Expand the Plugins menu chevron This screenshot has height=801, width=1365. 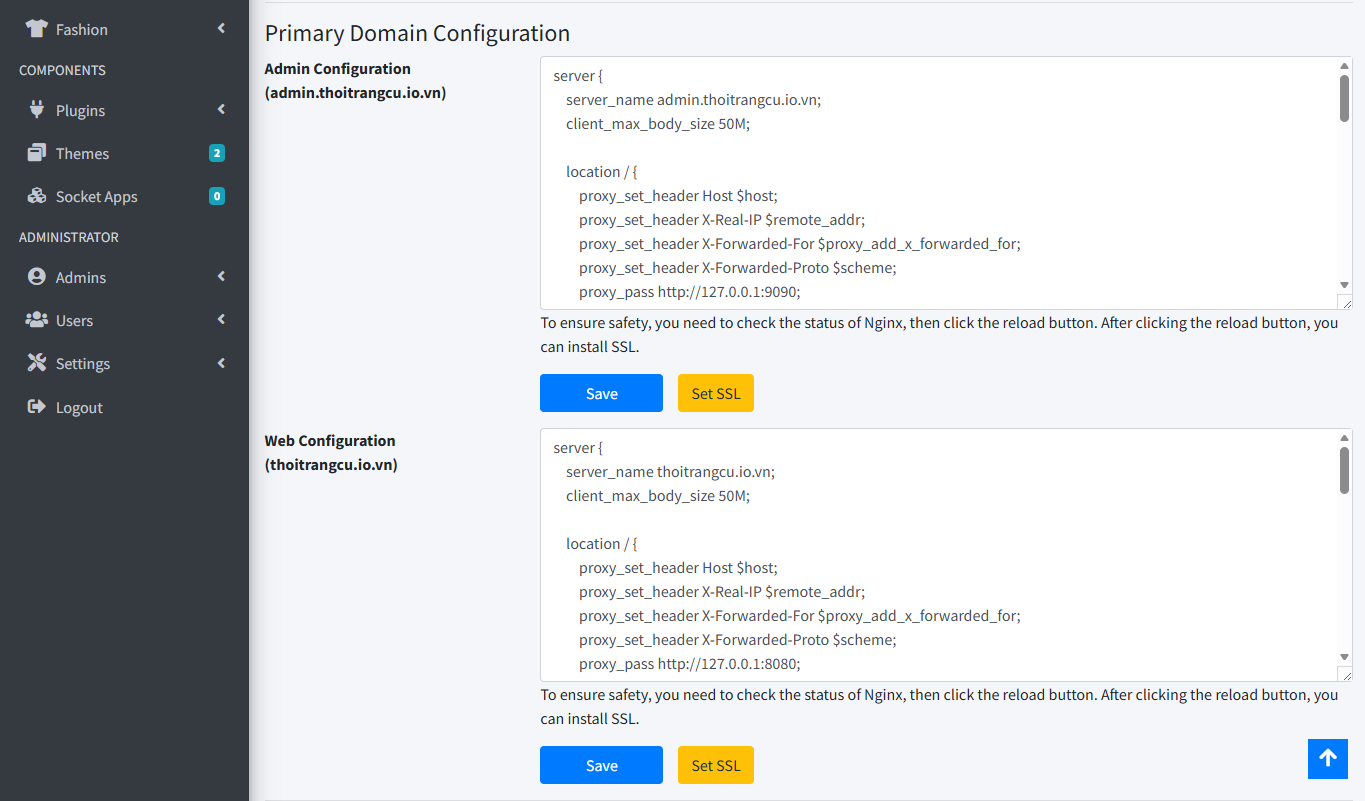tap(221, 110)
